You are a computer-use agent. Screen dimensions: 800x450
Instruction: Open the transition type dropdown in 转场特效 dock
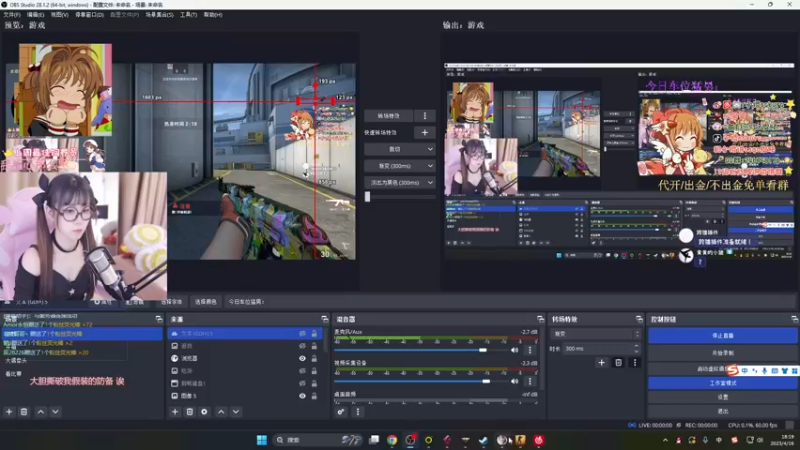tap(595, 334)
